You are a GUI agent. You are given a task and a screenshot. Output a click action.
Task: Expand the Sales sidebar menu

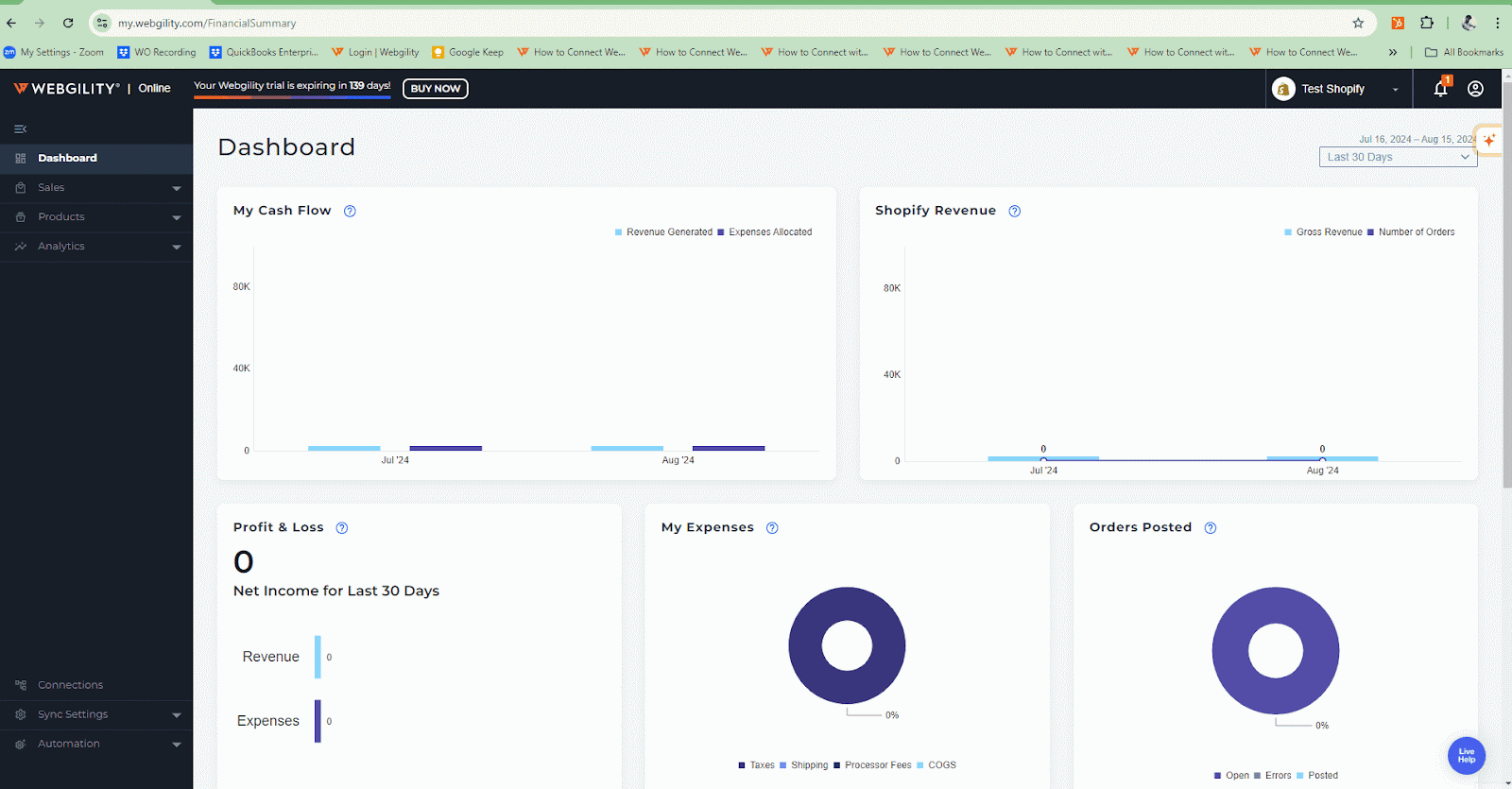tap(96, 188)
